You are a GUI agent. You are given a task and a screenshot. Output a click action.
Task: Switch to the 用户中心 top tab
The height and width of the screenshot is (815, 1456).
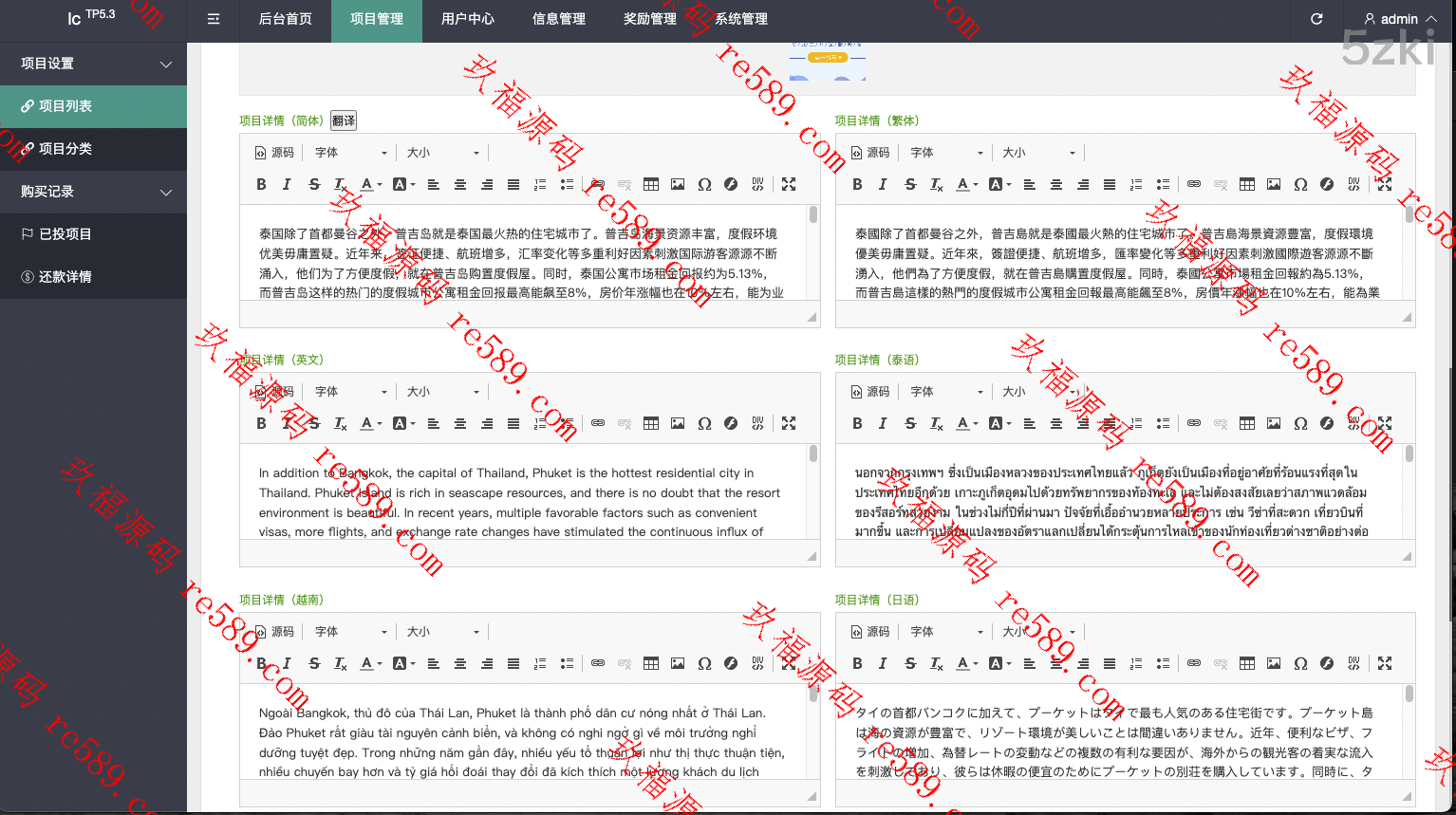point(468,19)
